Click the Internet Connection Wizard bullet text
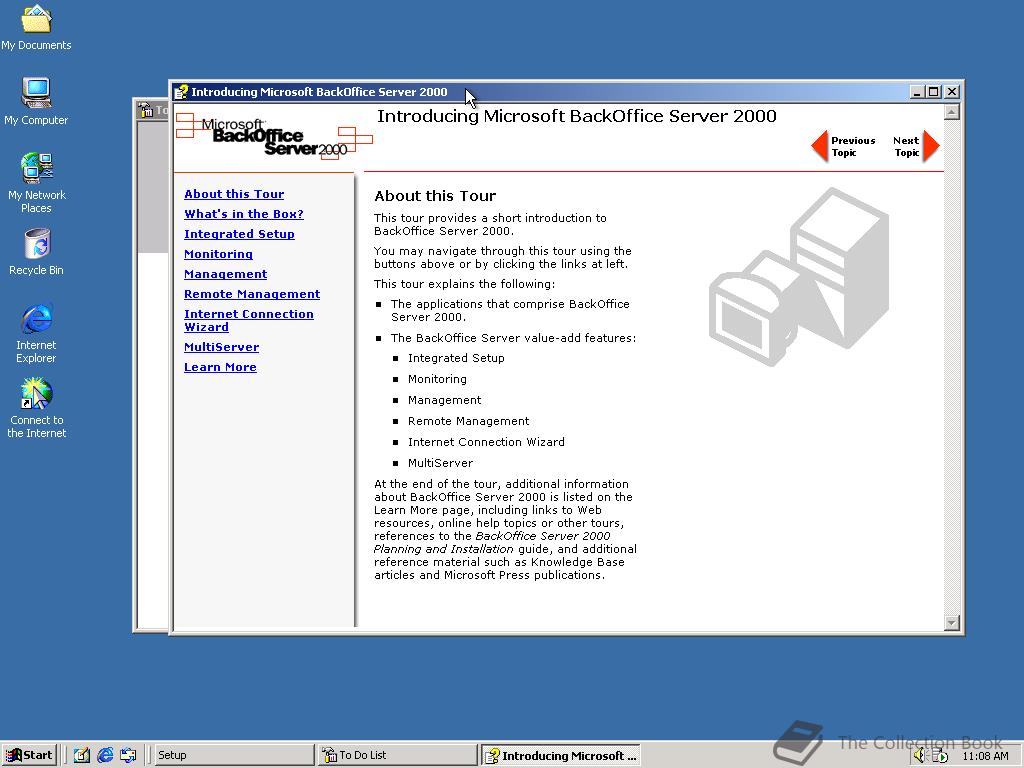Viewport: 1024px width, 768px height. point(486,442)
